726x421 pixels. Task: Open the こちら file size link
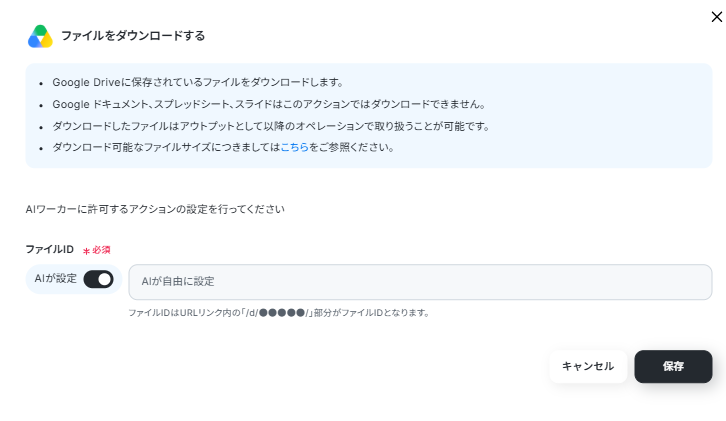tap(294, 147)
